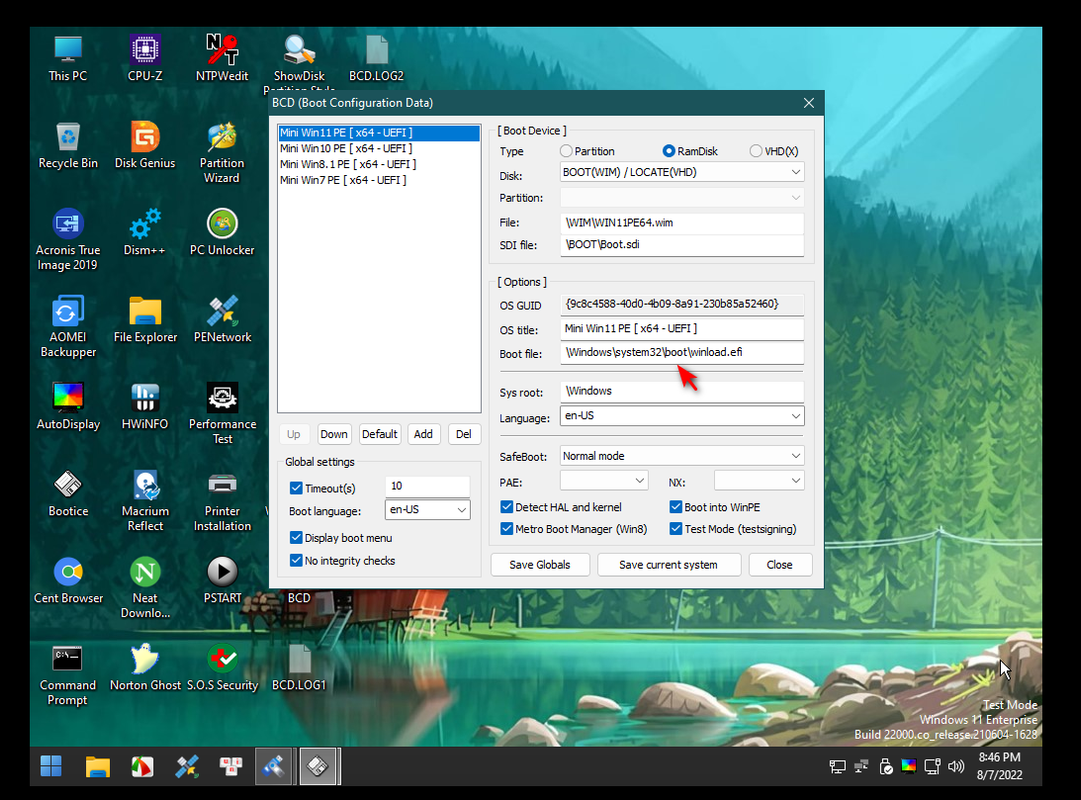The image size is (1081, 800).
Task: Click the Close button at dialog bottom
Action: point(780,565)
